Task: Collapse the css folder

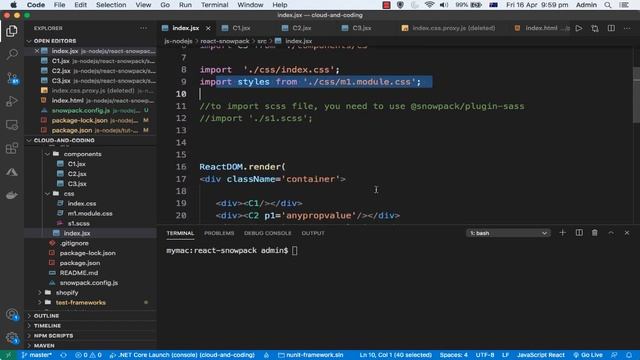Action: pos(69,193)
